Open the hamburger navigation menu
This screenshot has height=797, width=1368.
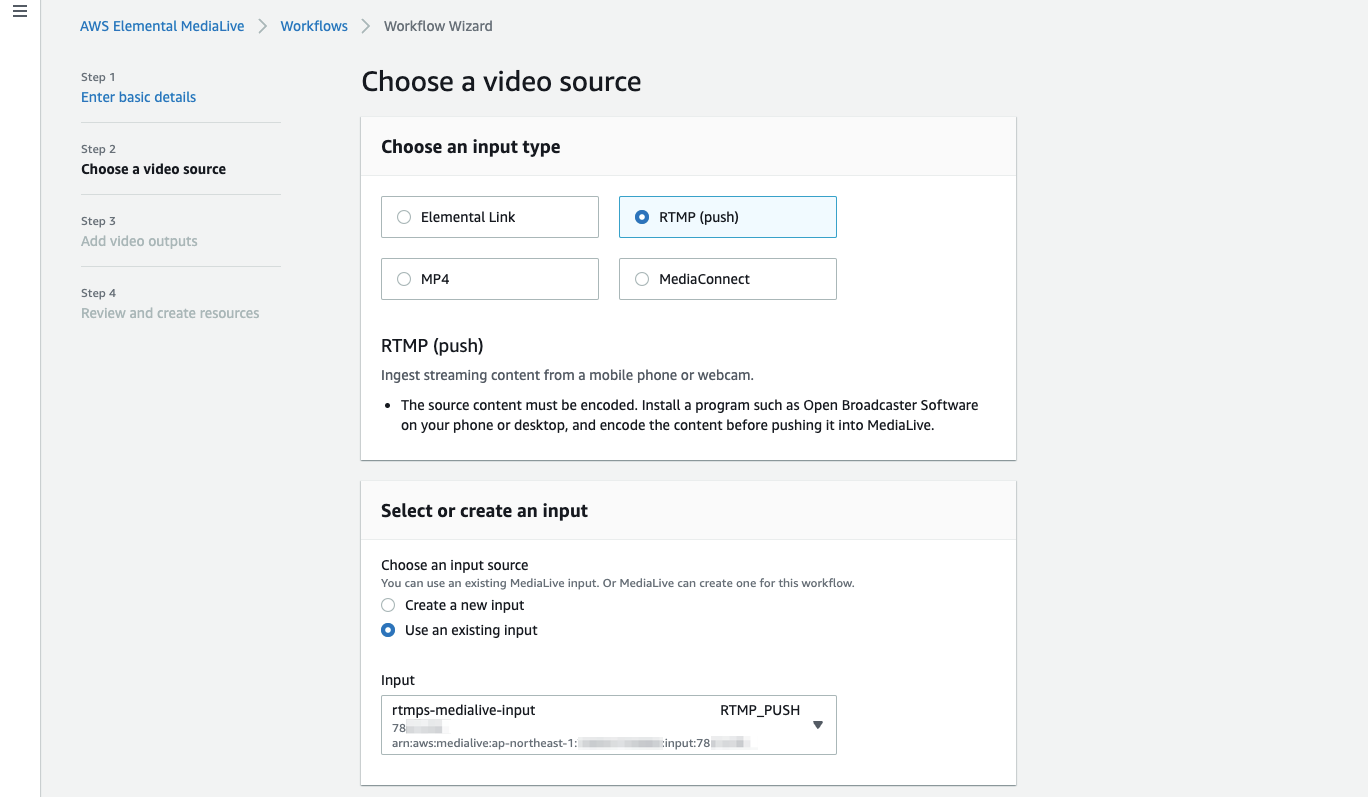(x=20, y=11)
